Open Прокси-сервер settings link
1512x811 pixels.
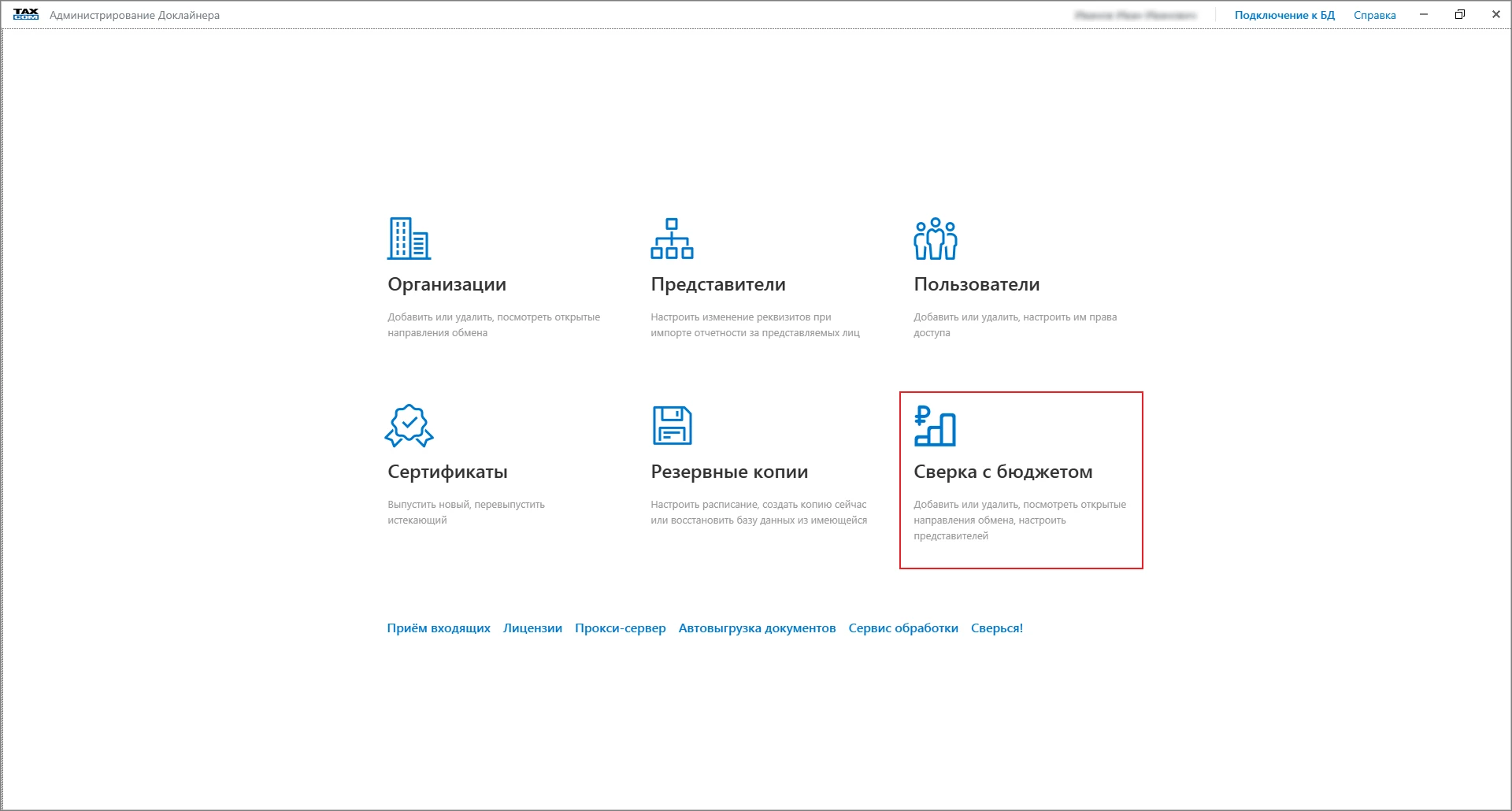coord(620,628)
